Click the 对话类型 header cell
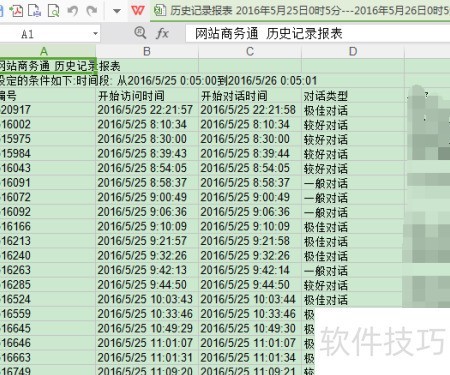 pyautogui.click(x=353, y=96)
